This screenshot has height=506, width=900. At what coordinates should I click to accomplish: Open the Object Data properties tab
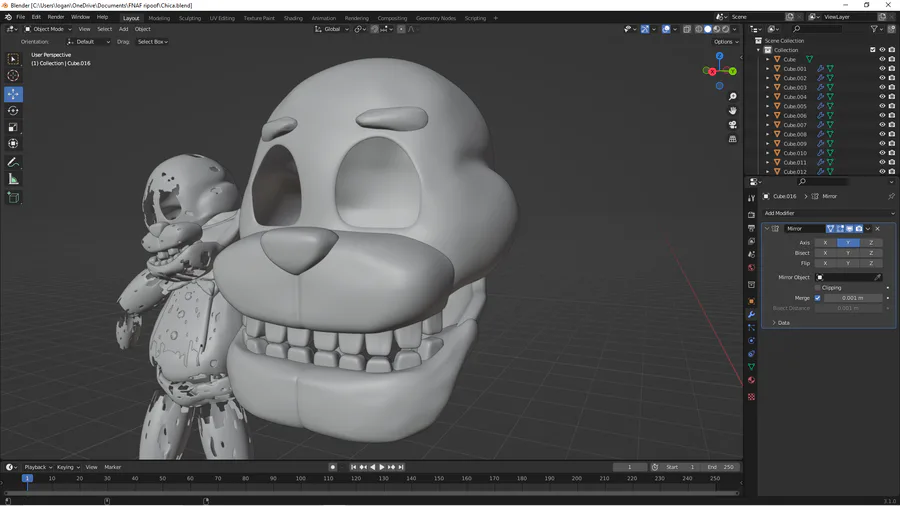click(x=751, y=367)
